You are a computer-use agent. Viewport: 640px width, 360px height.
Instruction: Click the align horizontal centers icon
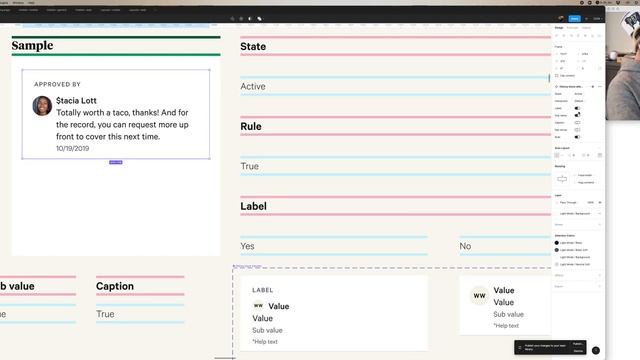[564, 36]
